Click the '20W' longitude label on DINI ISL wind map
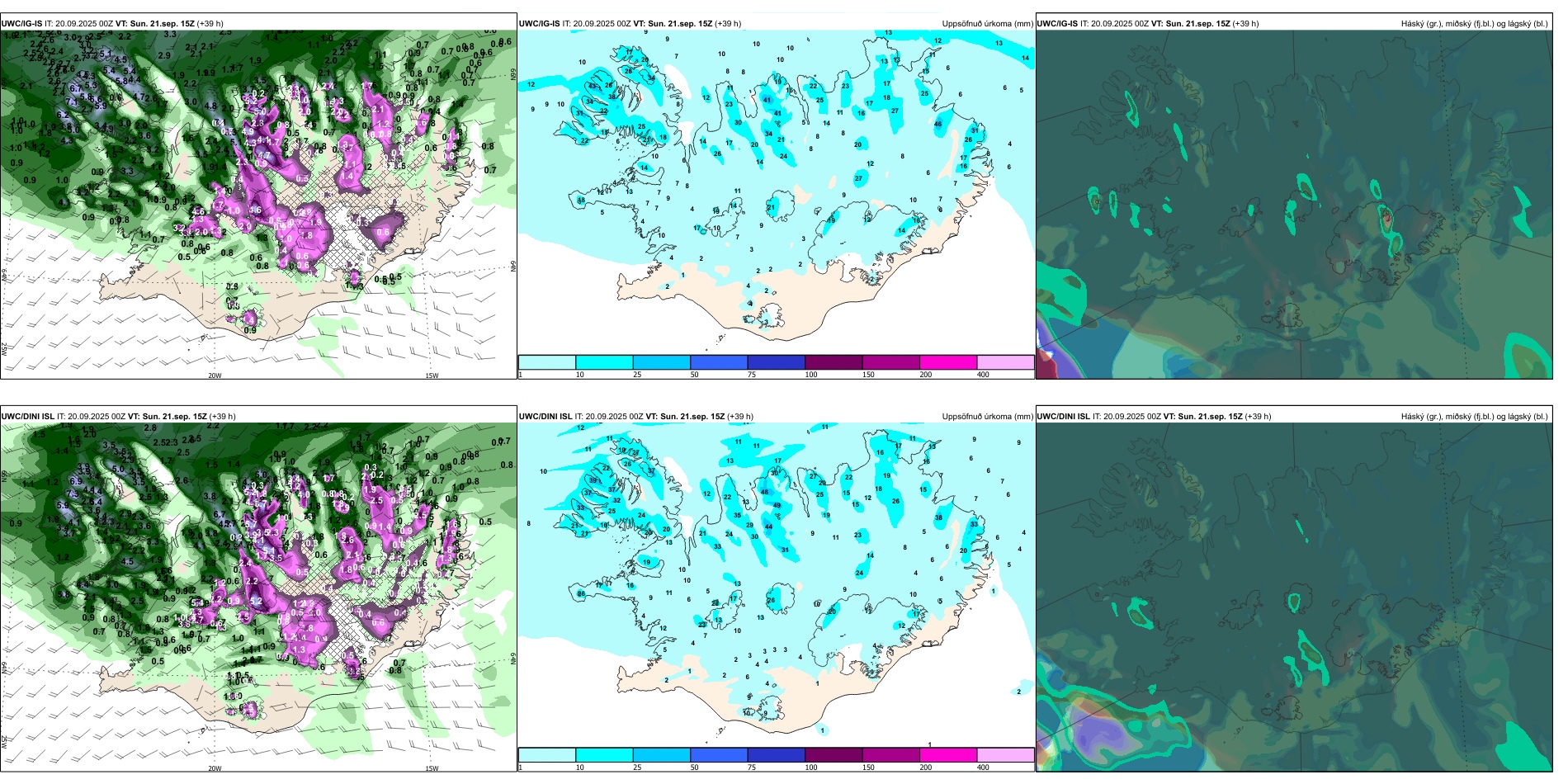This screenshot has height=784, width=1568. (215, 768)
